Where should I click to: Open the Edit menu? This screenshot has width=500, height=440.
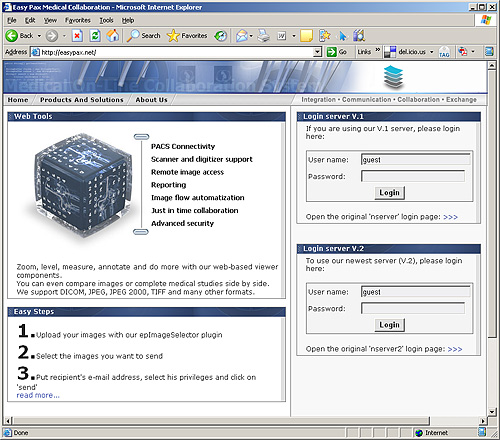point(30,21)
